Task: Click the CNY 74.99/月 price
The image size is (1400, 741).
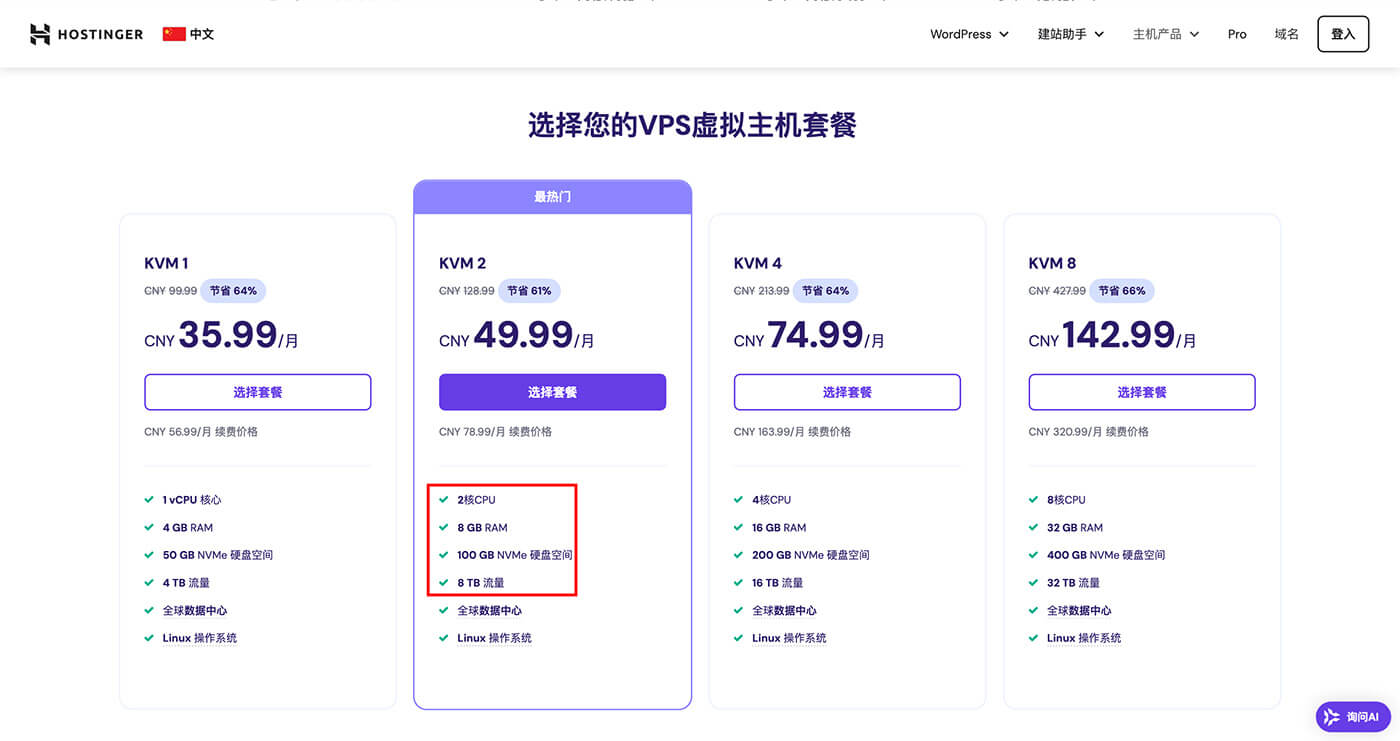Action: click(811, 335)
